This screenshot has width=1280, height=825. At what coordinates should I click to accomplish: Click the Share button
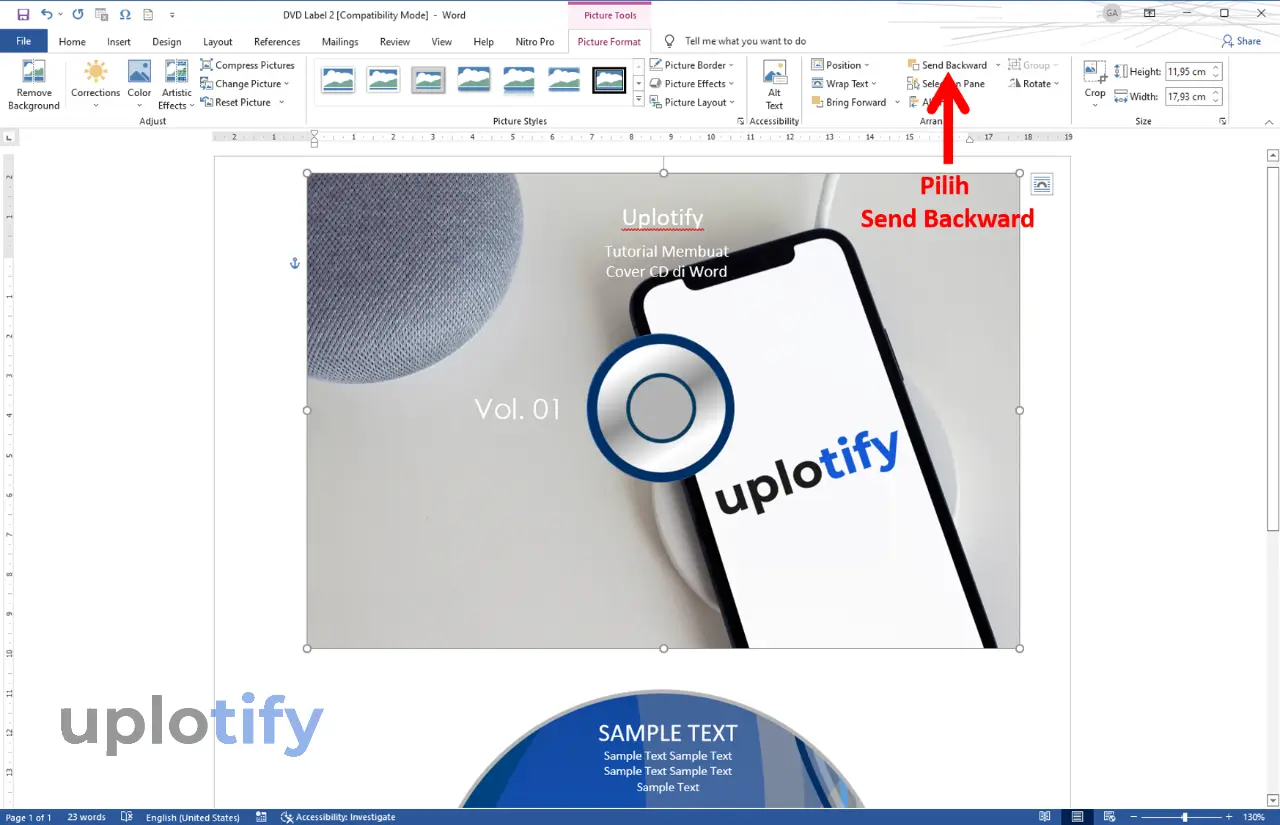coord(1242,41)
